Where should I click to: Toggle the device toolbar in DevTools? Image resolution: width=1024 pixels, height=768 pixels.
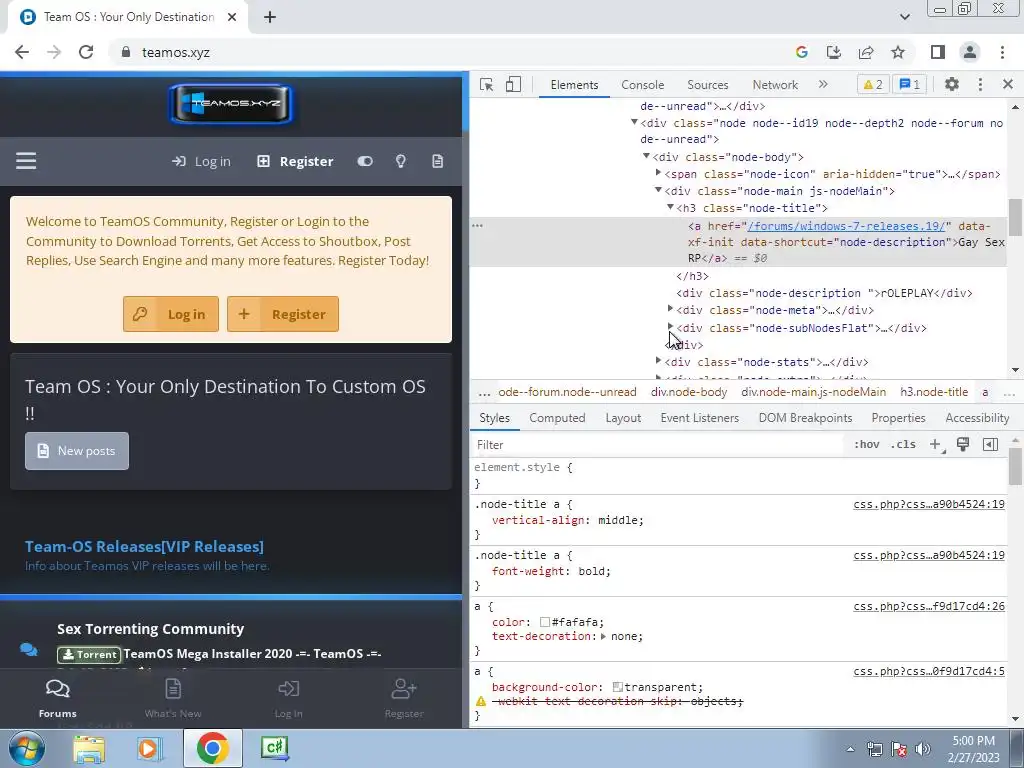(513, 84)
